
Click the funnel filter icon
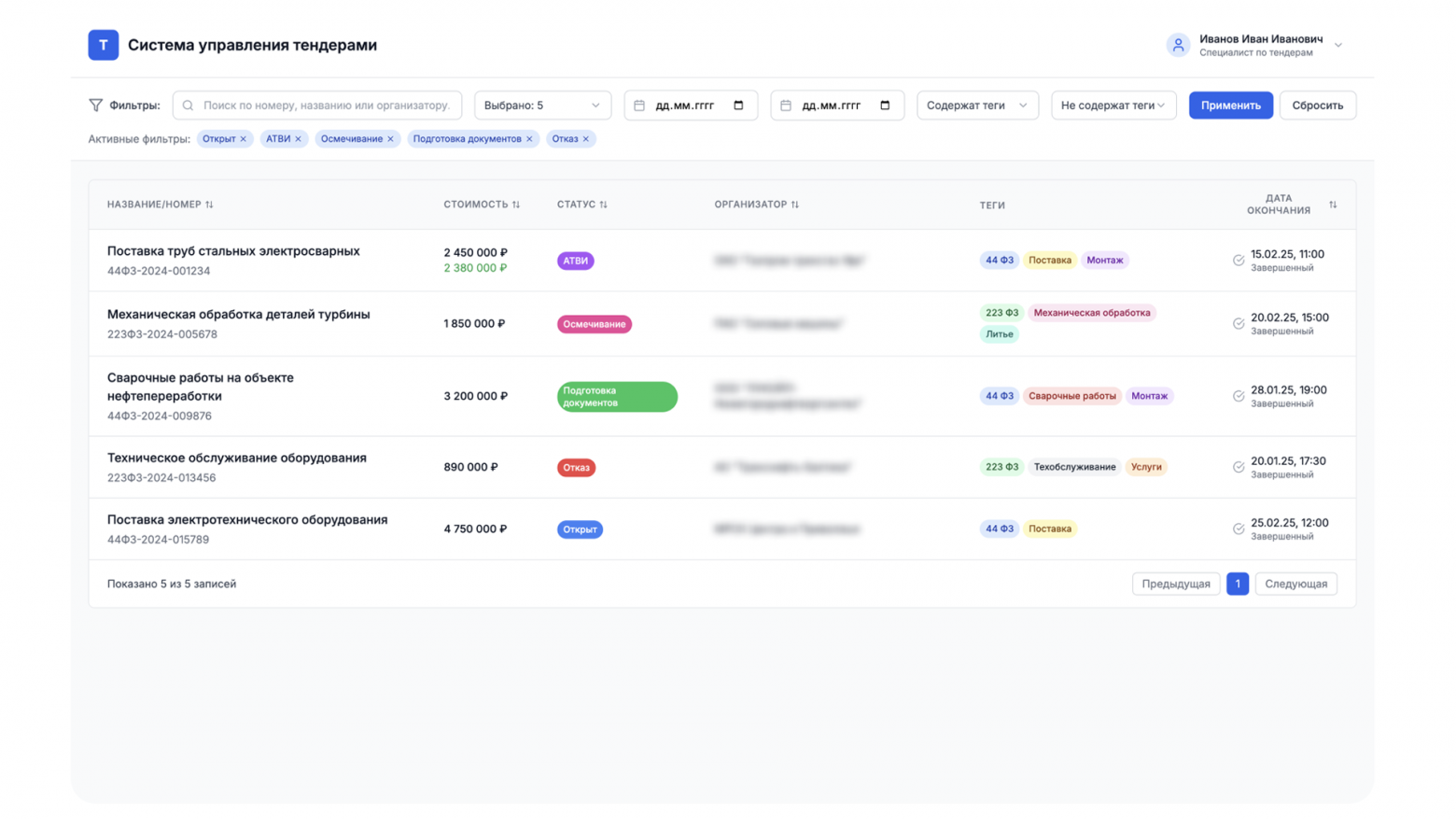pyautogui.click(x=95, y=106)
